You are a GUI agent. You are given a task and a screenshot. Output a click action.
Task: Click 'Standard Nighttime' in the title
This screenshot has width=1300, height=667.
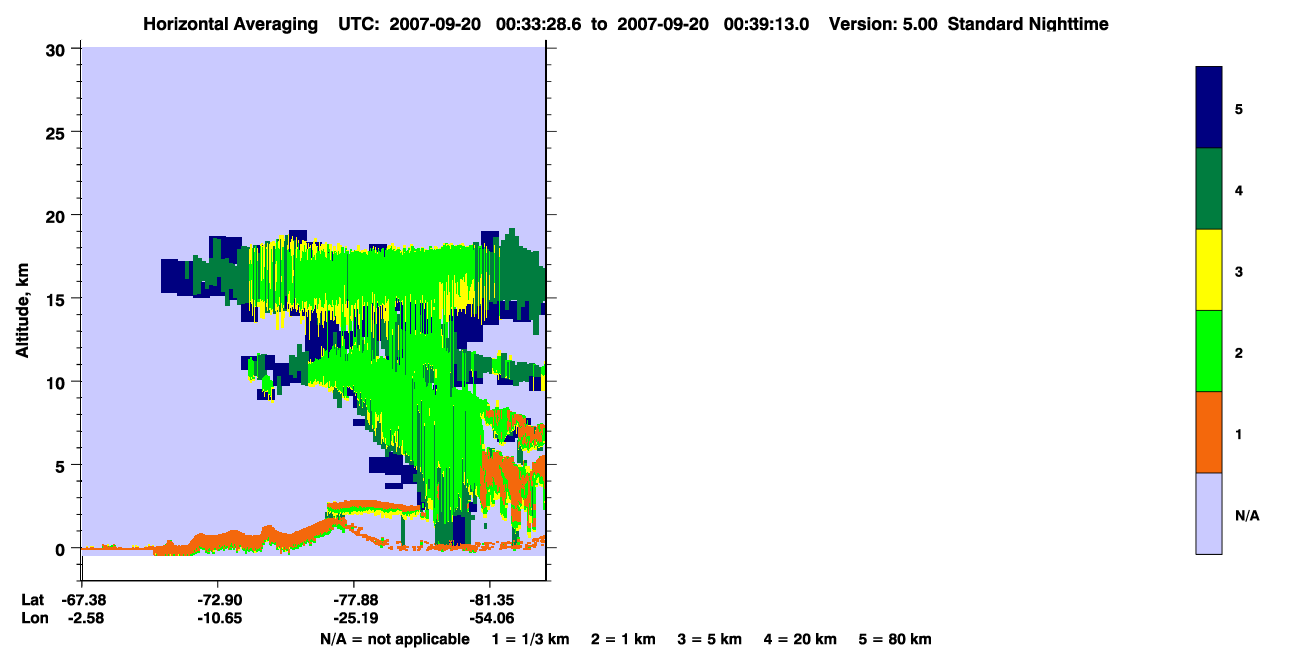pyautogui.click(x=1028, y=24)
